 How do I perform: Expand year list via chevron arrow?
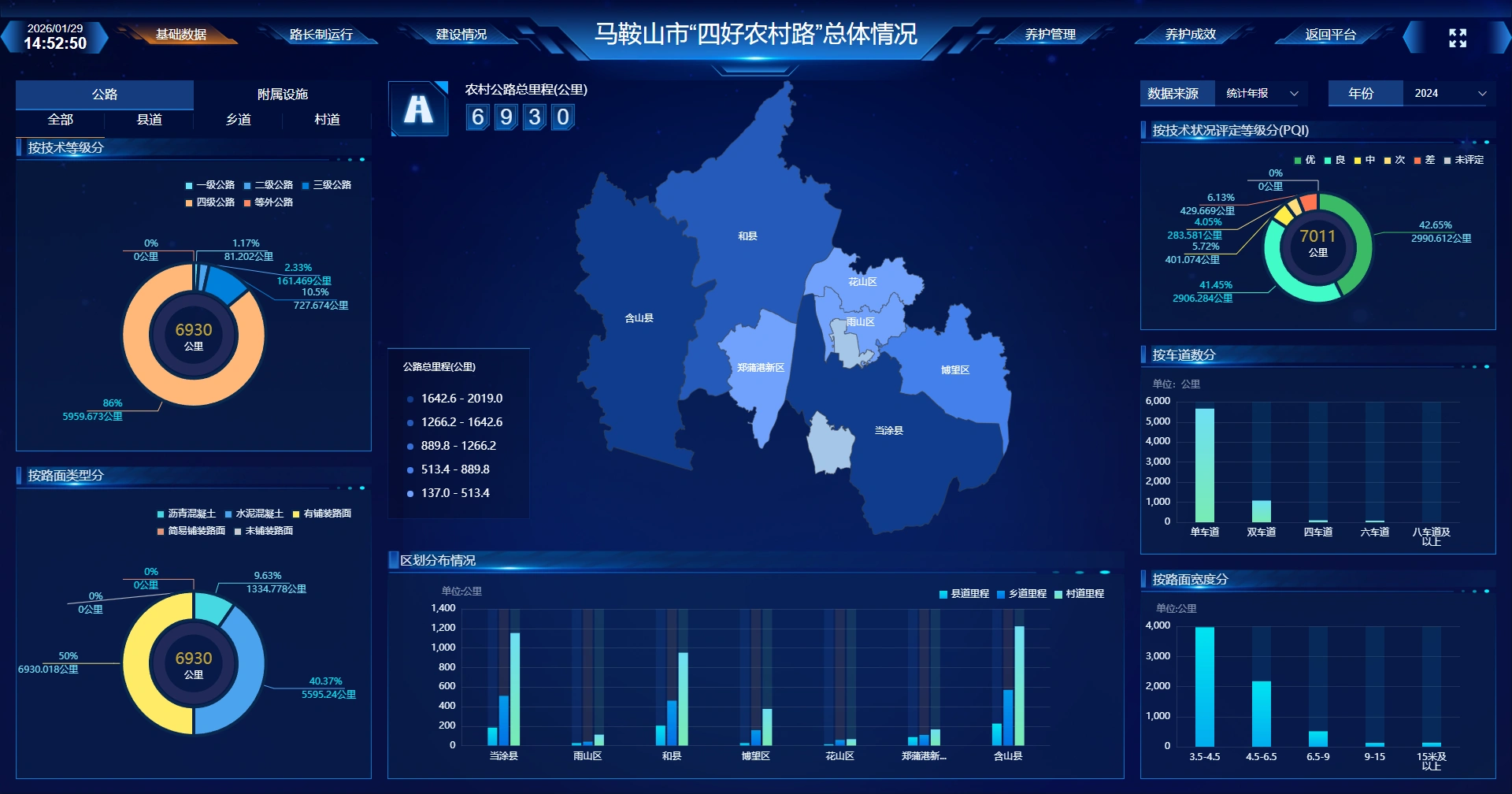point(1481,94)
